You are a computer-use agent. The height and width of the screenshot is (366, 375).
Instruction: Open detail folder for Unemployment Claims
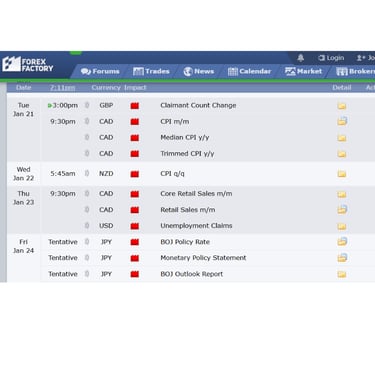pos(342,226)
